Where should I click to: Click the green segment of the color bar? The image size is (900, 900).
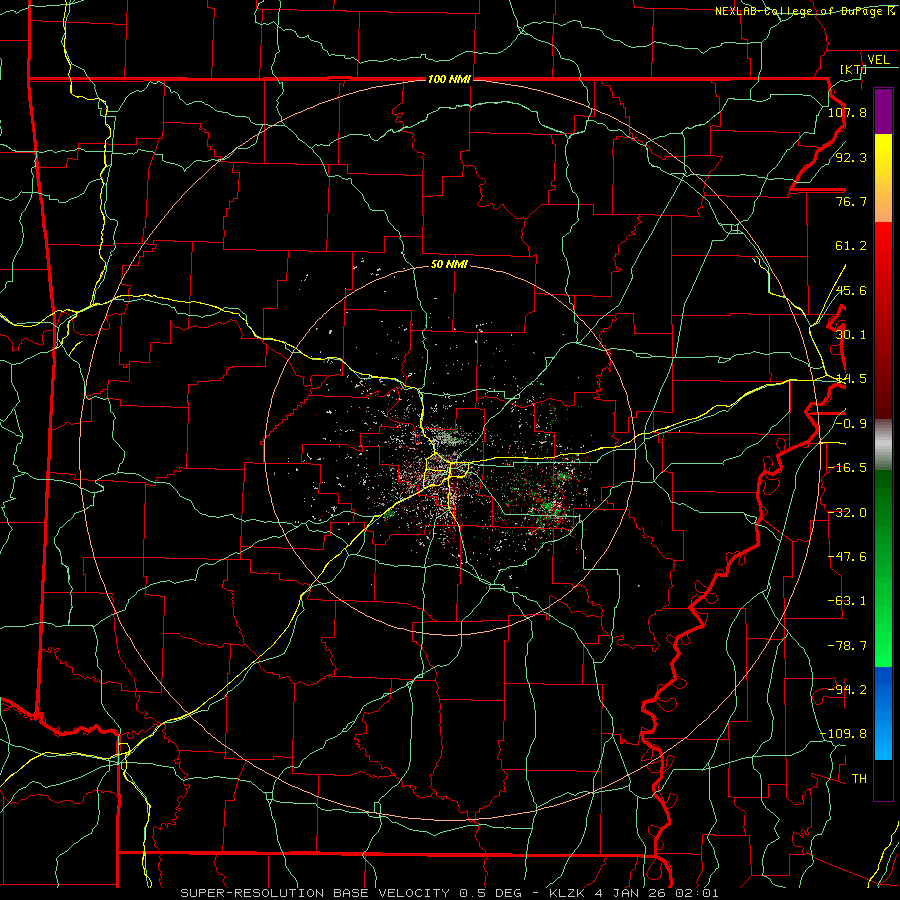click(x=883, y=568)
